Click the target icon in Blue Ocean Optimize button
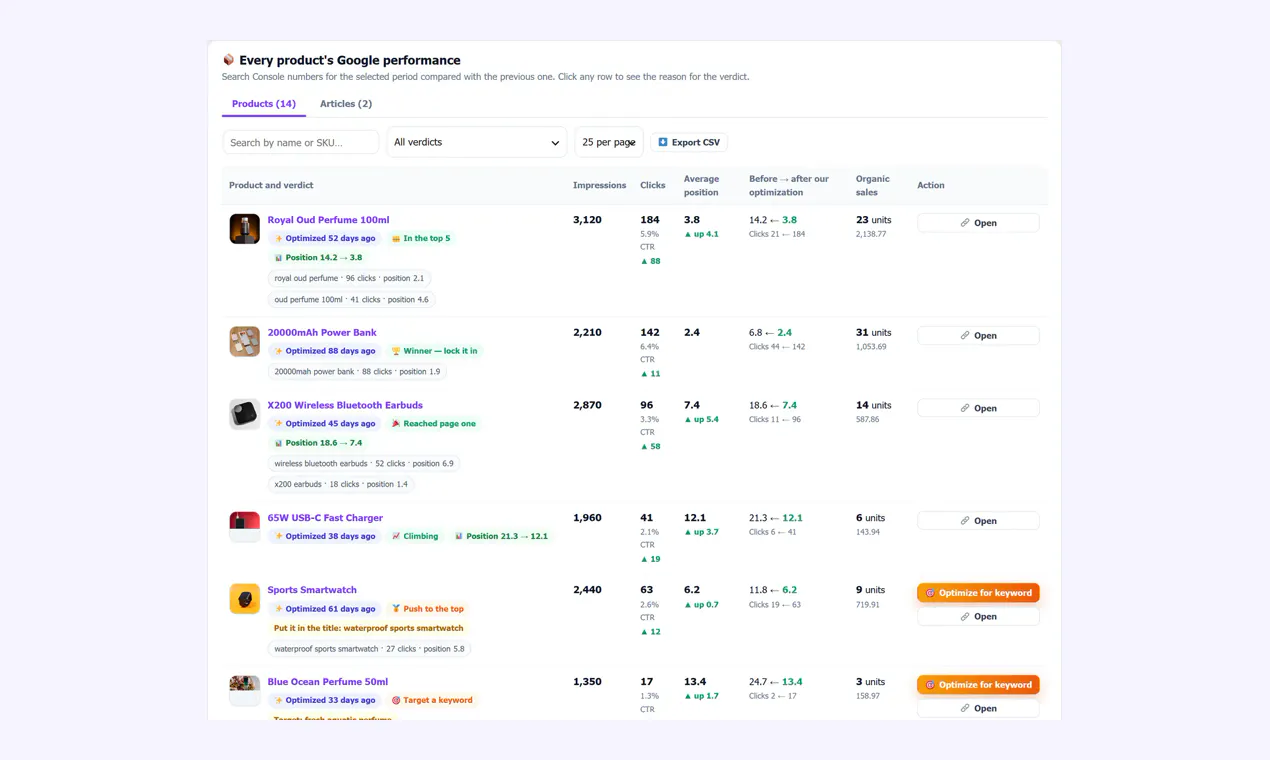Image resolution: width=1270 pixels, height=760 pixels. [930, 685]
